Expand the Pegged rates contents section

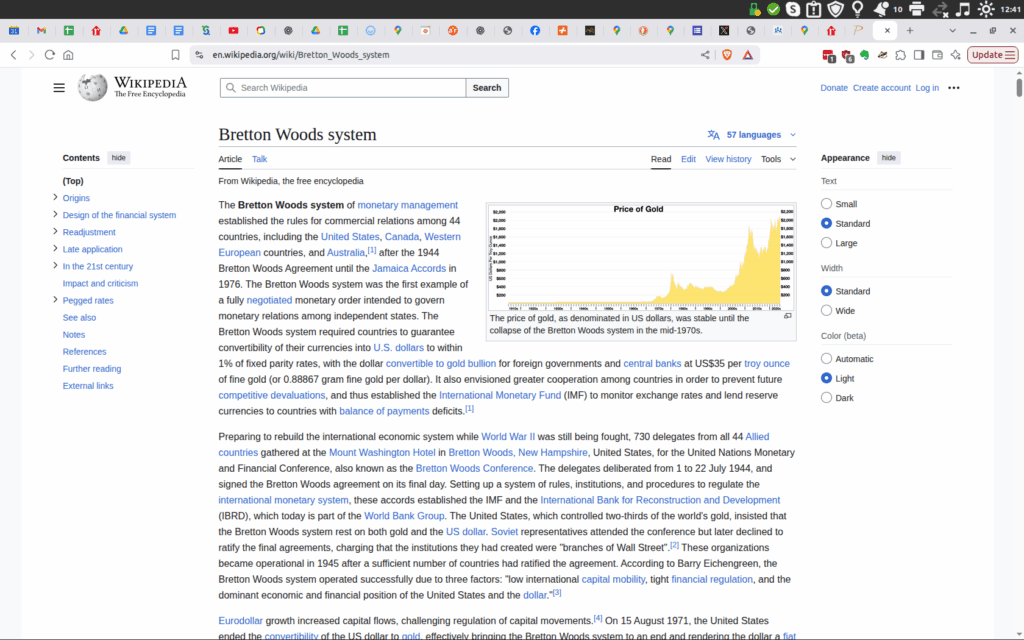(x=55, y=300)
